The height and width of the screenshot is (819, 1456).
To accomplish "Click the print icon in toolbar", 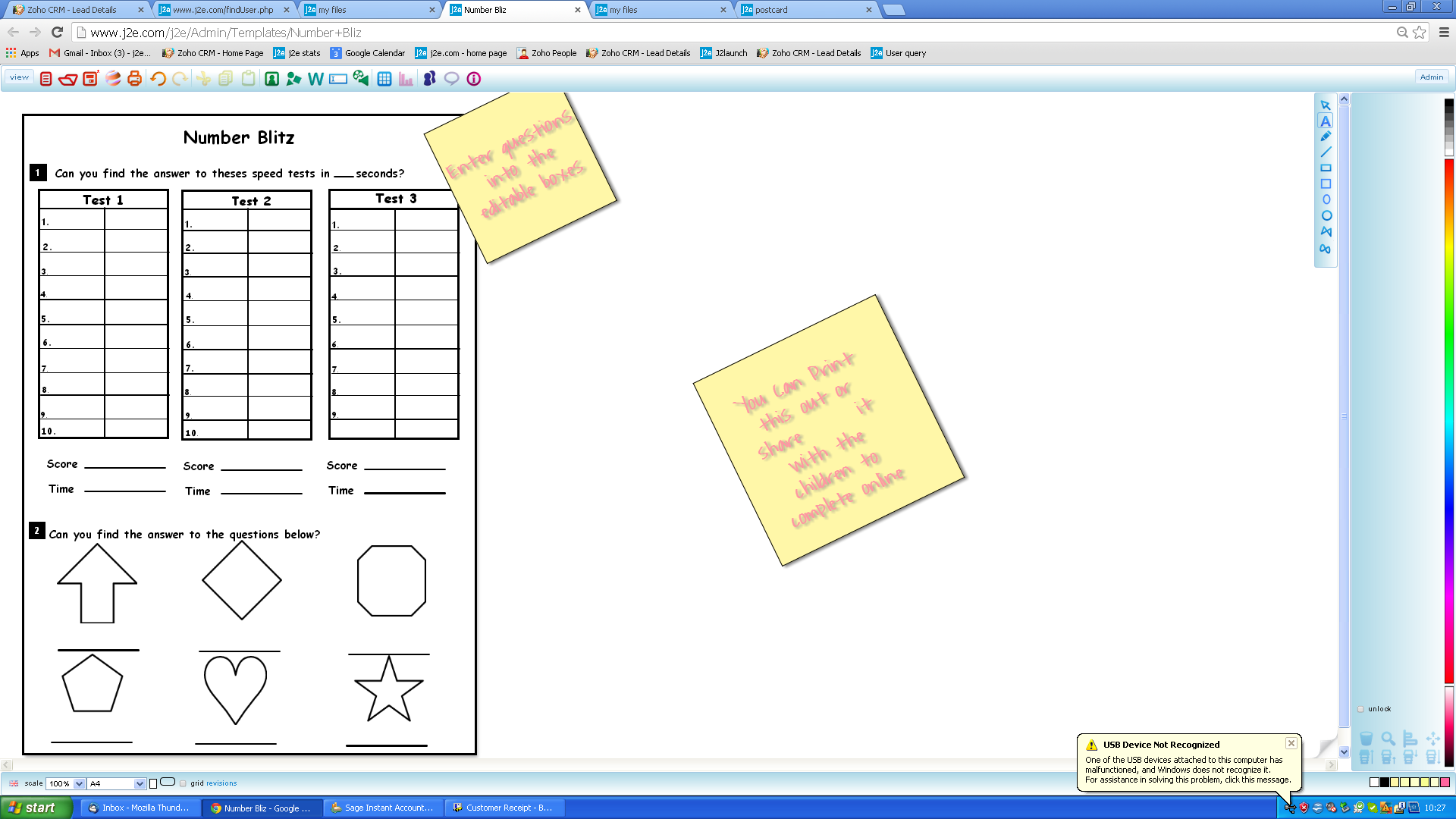I will pos(134,79).
